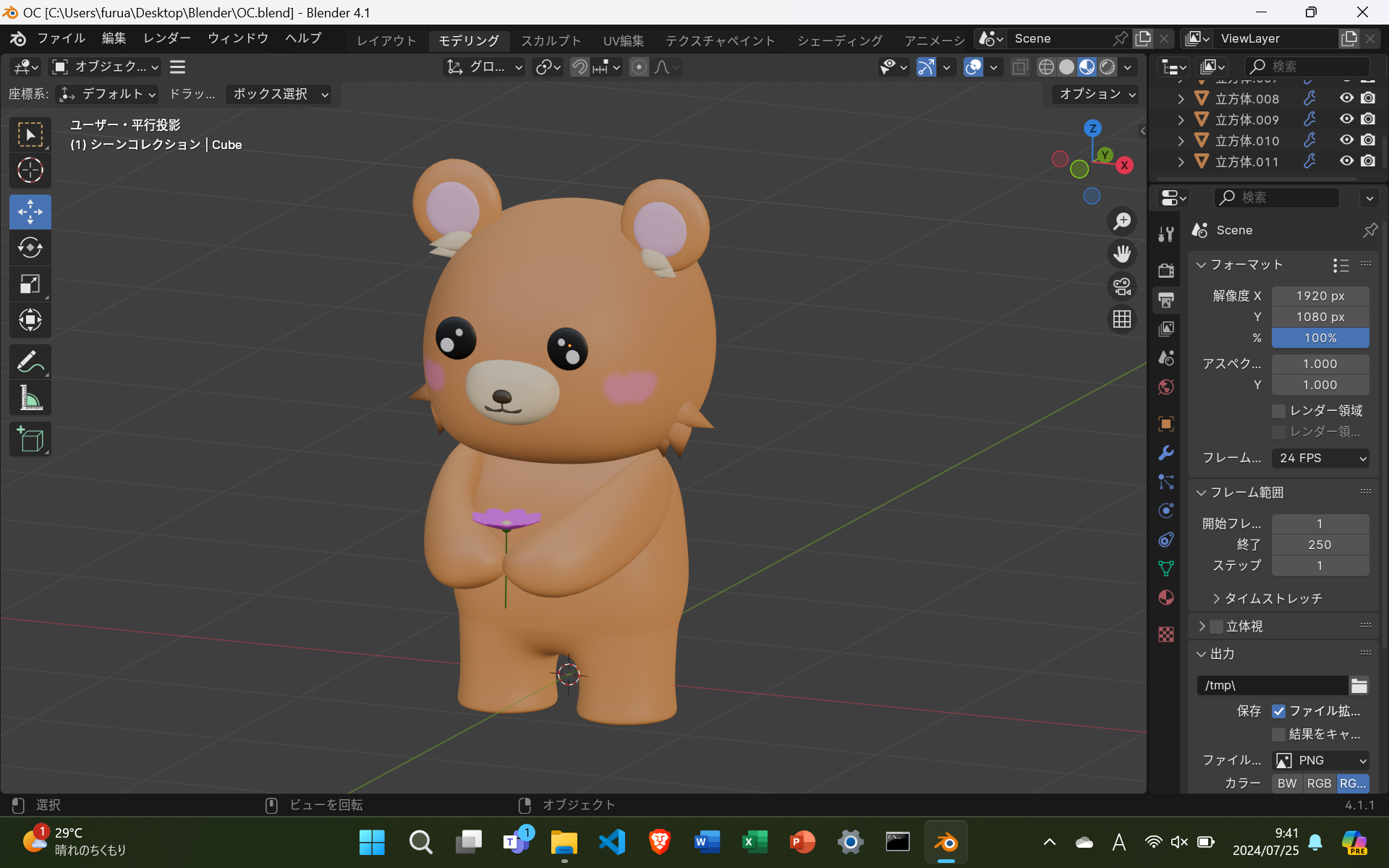Screen dimensions: 1389x868
Task: Enable the レンダー領域 checkbox
Action: (1278, 411)
